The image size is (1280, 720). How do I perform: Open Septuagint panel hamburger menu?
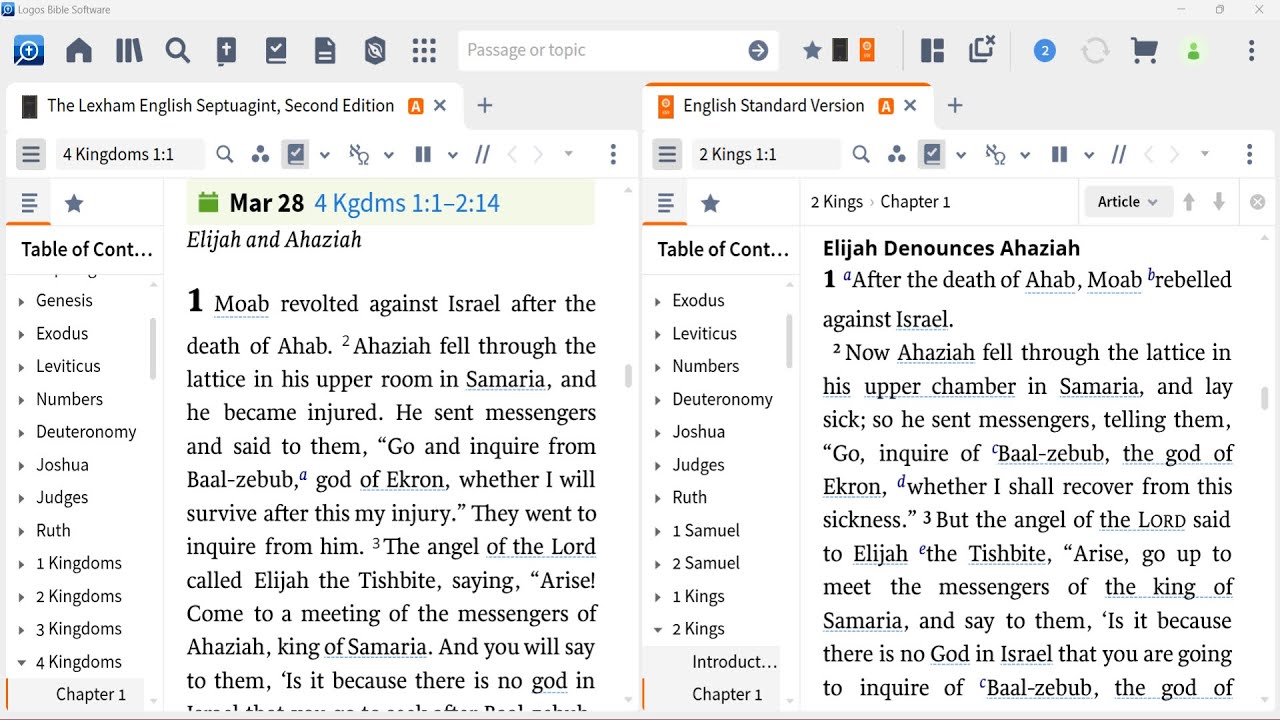pos(31,154)
